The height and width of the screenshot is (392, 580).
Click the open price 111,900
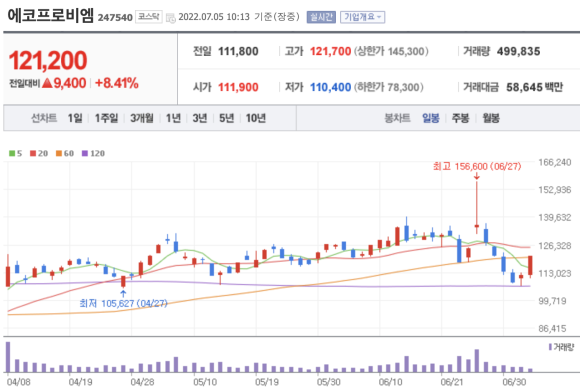(x=238, y=87)
